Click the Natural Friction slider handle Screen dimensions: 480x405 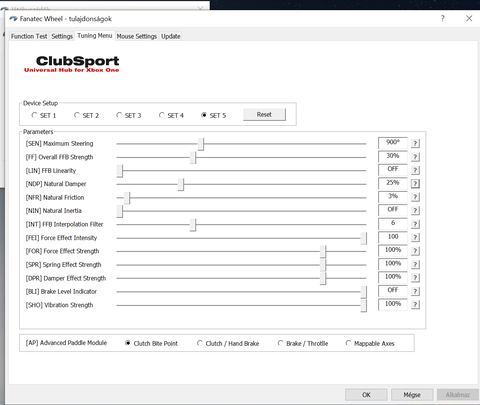[x=127, y=198]
